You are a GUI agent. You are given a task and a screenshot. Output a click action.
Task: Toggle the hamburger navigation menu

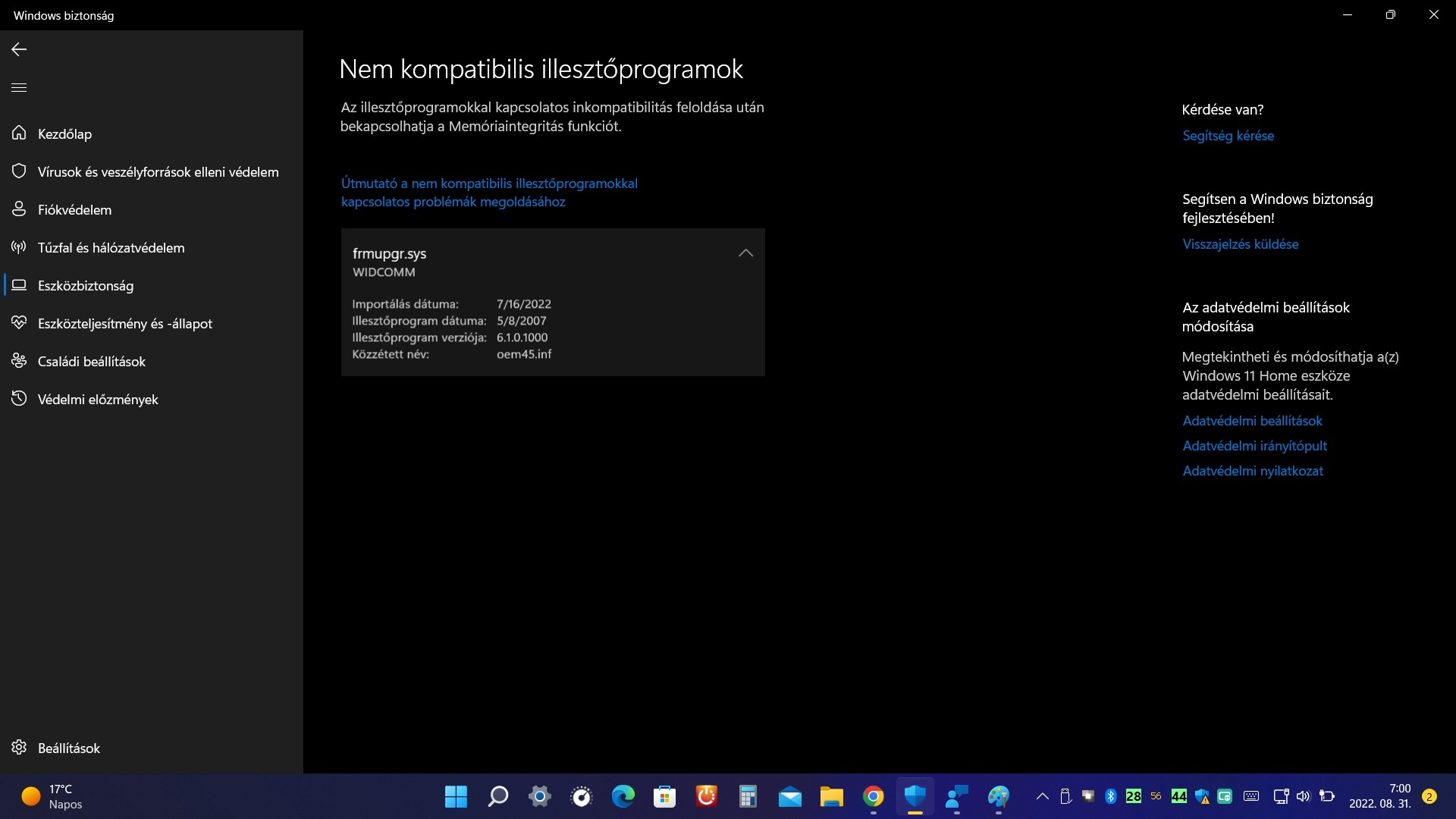(19, 87)
